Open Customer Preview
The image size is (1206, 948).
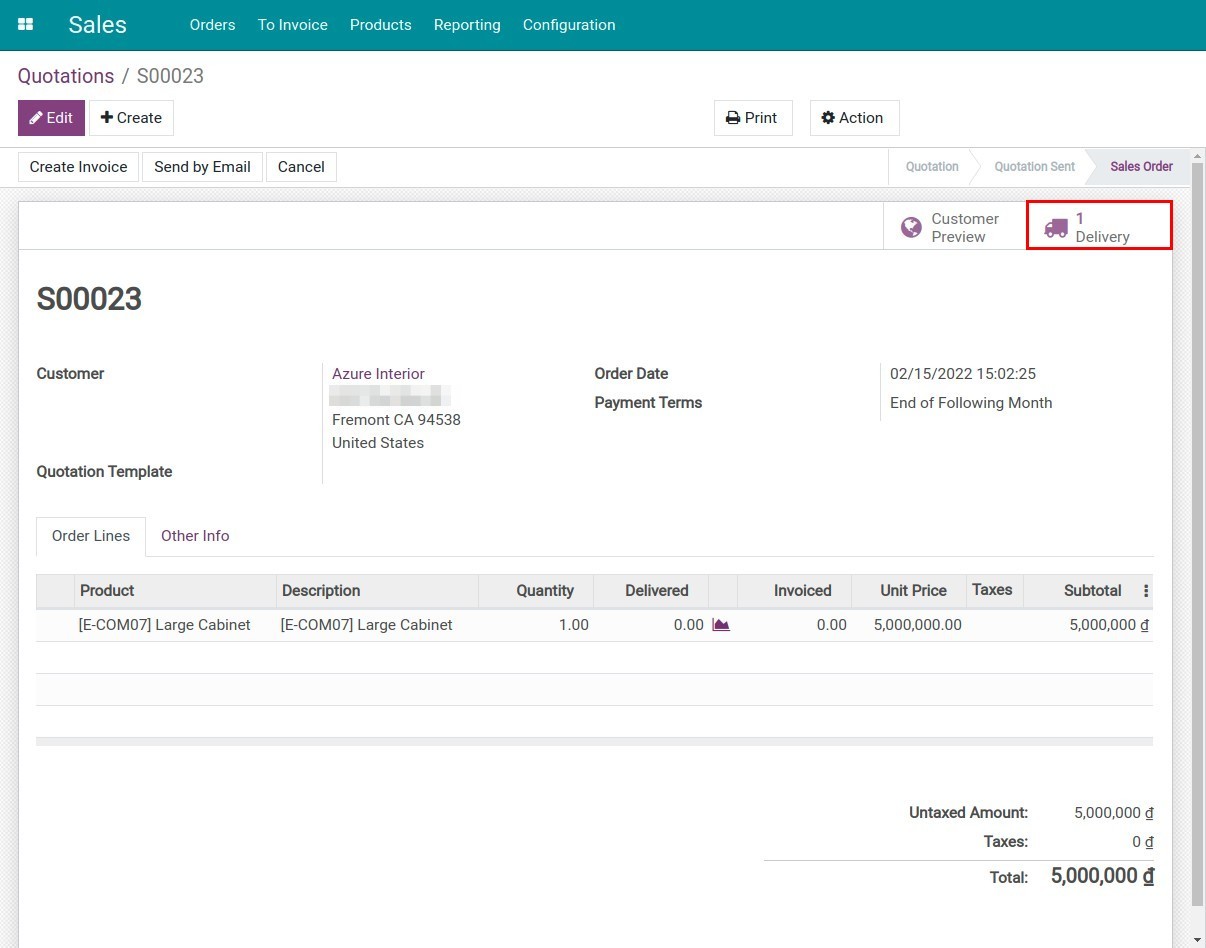click(x=953, y=227)
